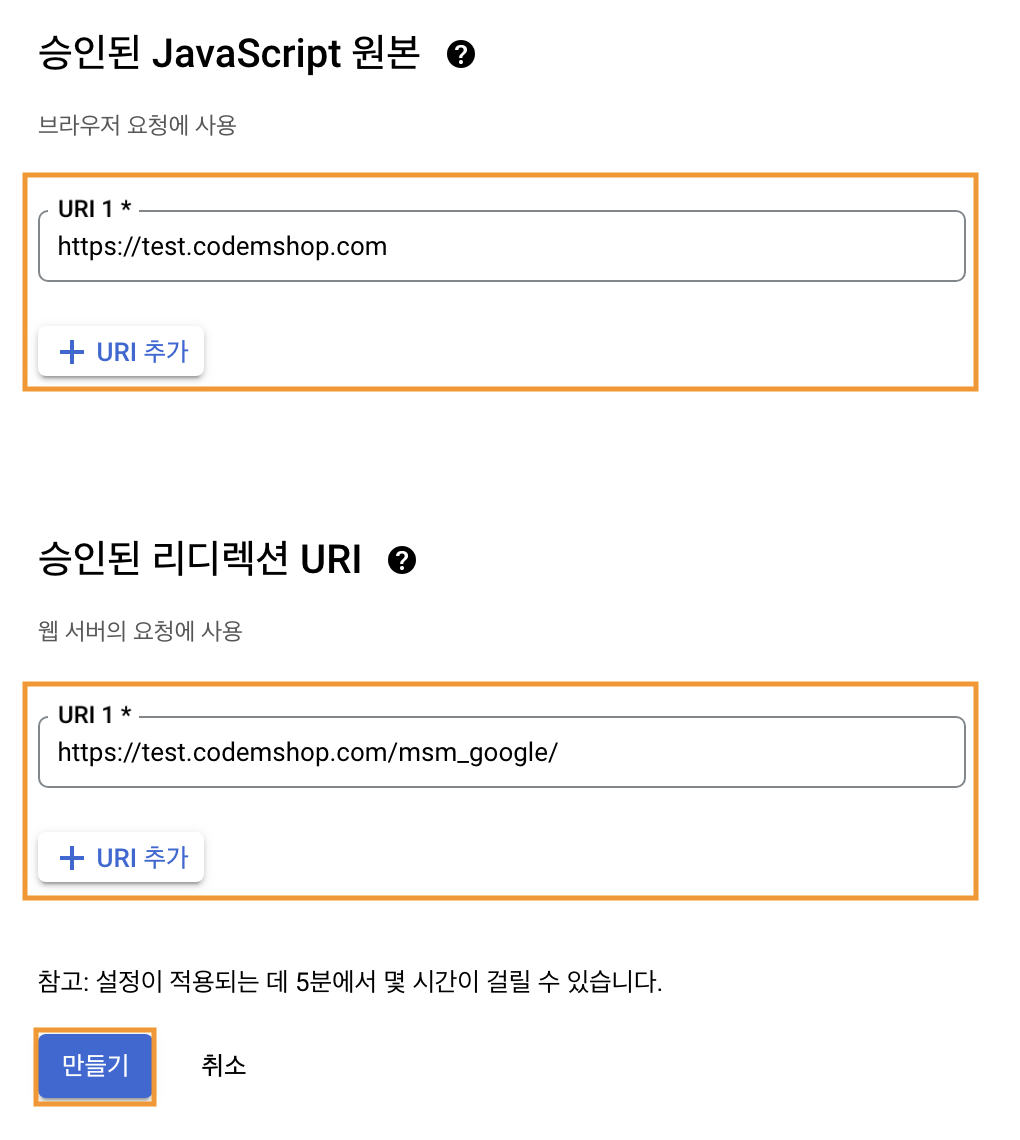The height and width of the screenshot is (1140, 1020).
Task: Click URI 1 label of redirect section
Action: [95, 715]
